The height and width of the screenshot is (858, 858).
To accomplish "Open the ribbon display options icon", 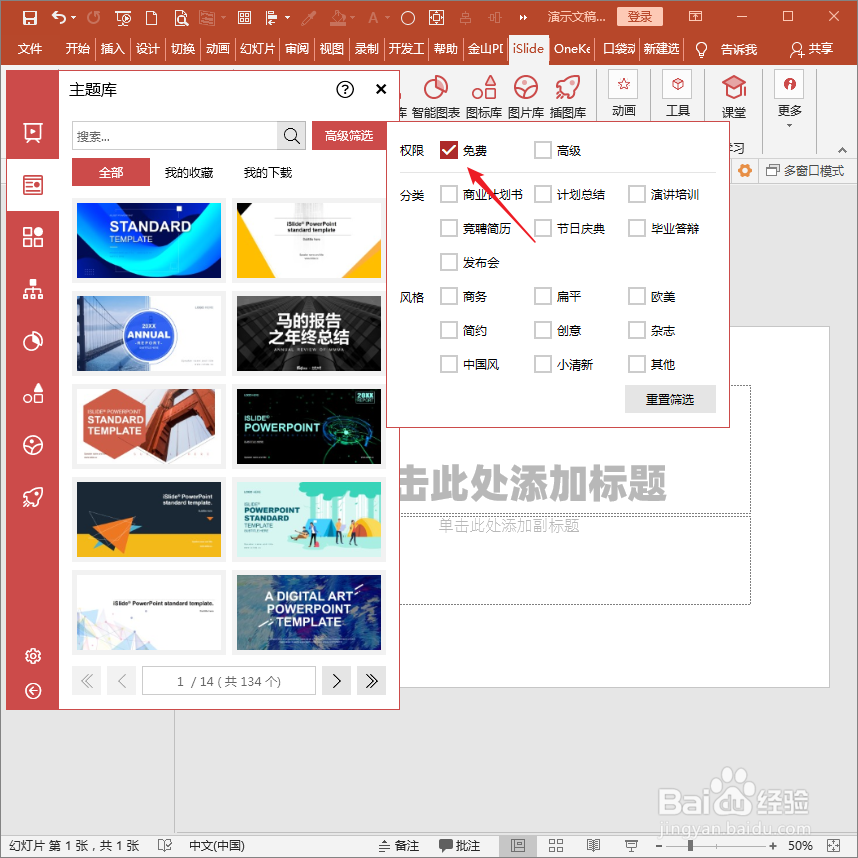I will coord(695,16).
